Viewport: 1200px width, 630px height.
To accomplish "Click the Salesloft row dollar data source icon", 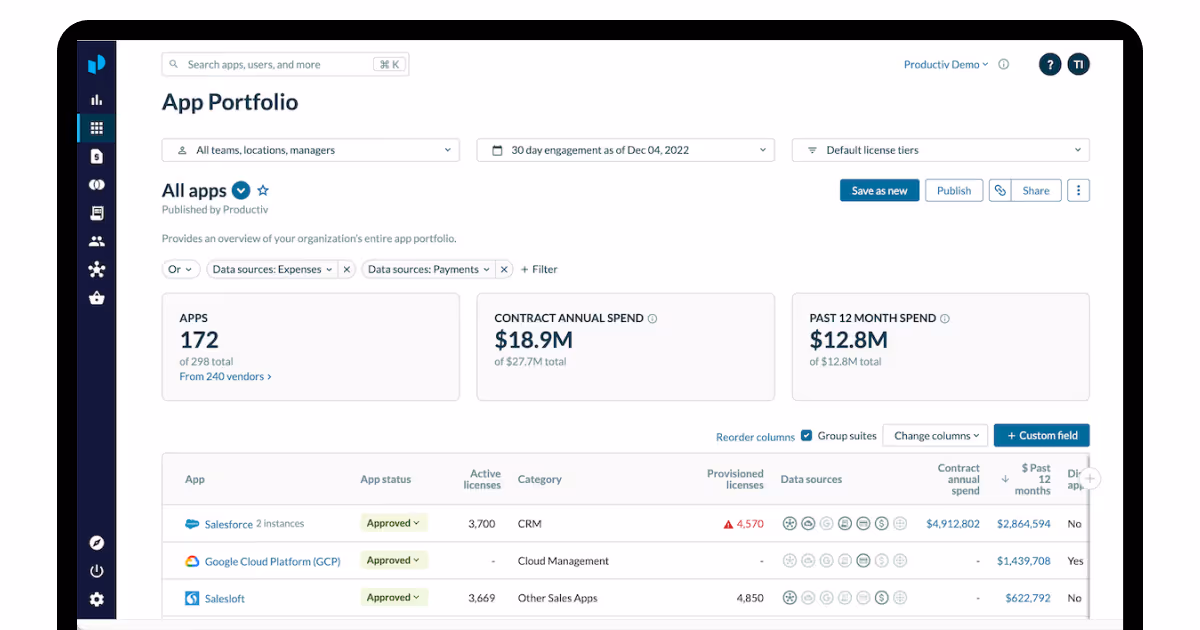I will click(881, 598).
